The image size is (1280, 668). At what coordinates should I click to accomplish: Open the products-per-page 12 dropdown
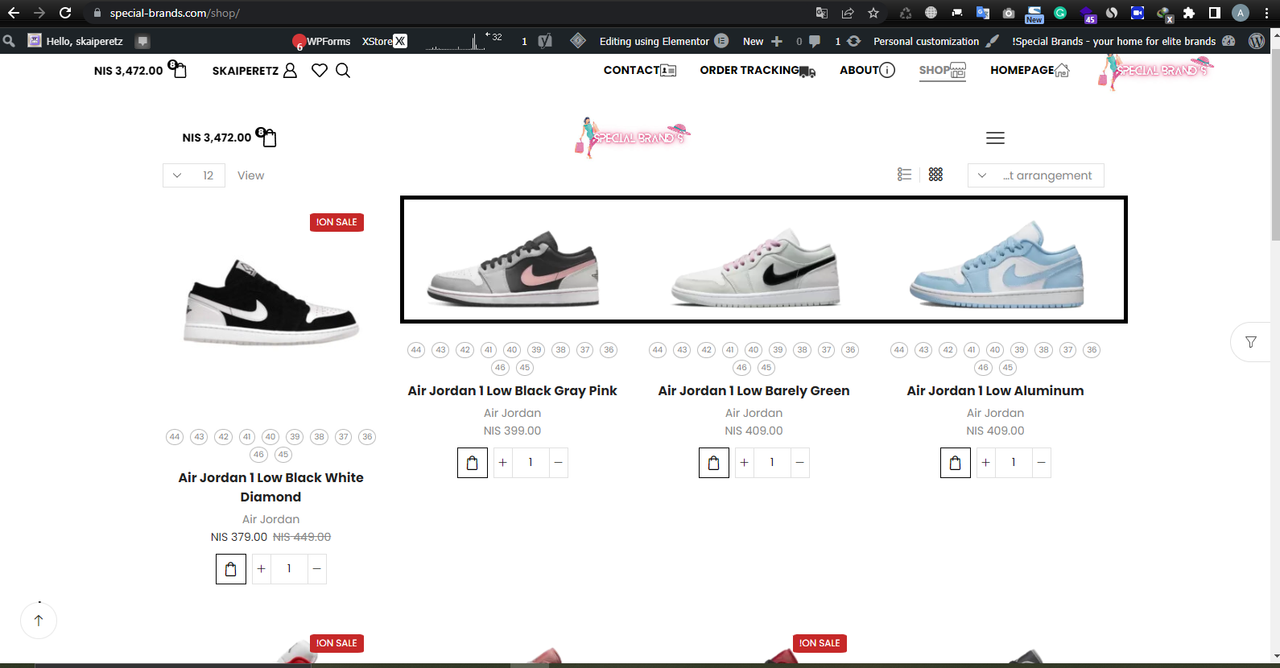pyautogui.click(x=194, y=175)
